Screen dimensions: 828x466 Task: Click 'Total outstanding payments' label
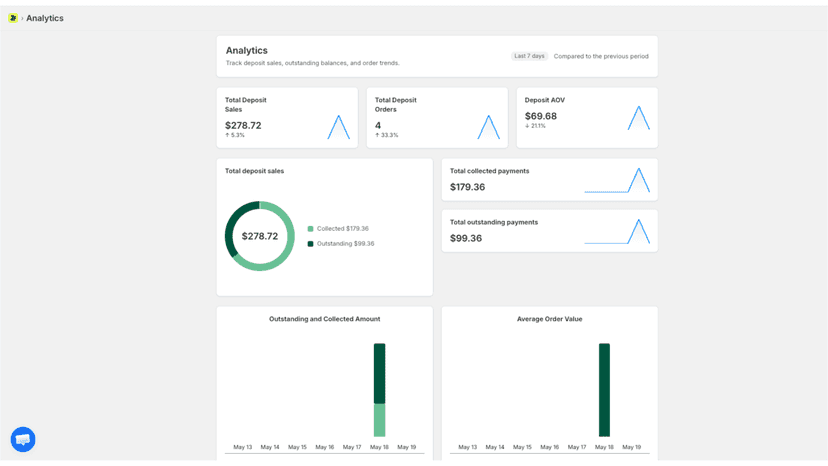pos(494,222)
